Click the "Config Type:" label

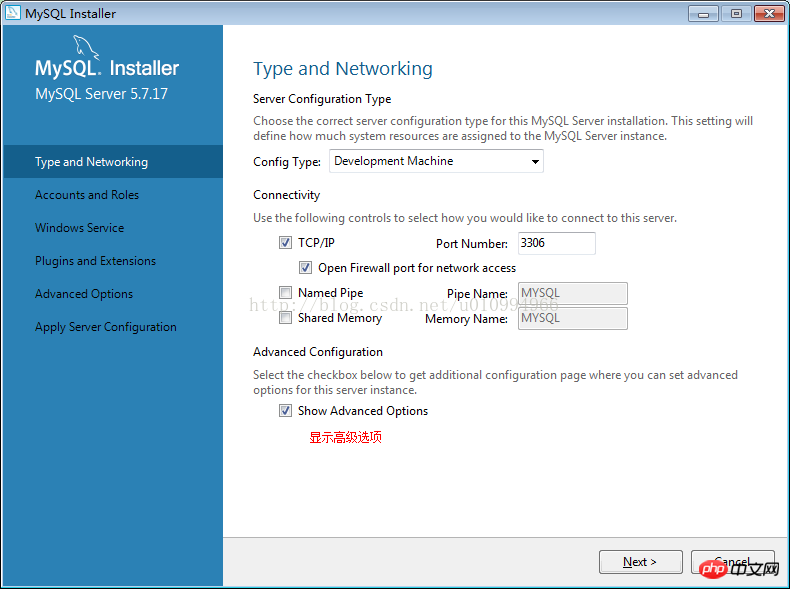(x=287, y=162)
